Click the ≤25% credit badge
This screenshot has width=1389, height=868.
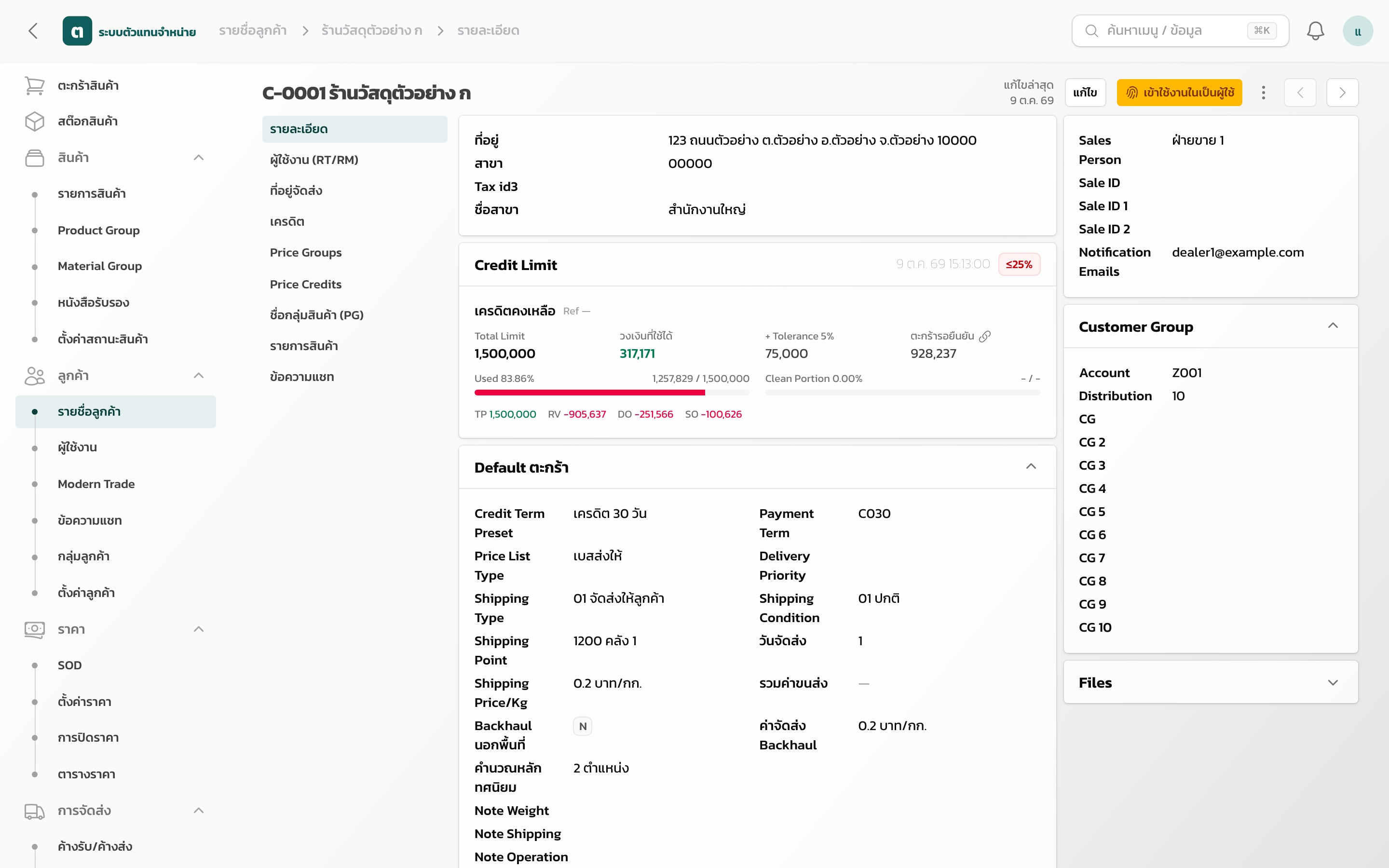[x=1019, y=264]
